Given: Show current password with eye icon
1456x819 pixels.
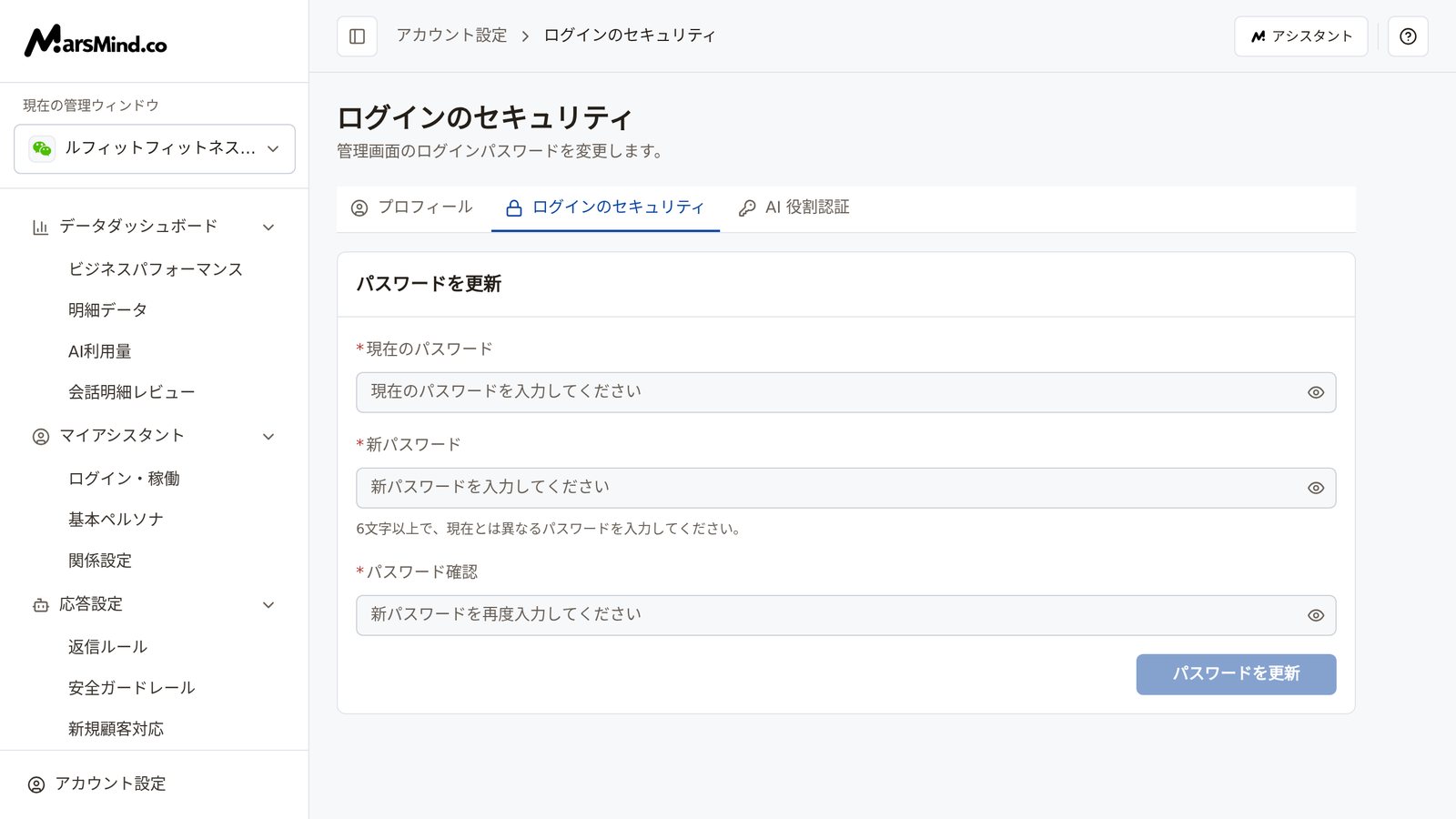Looking at the screenshot, I should 1316,393.
